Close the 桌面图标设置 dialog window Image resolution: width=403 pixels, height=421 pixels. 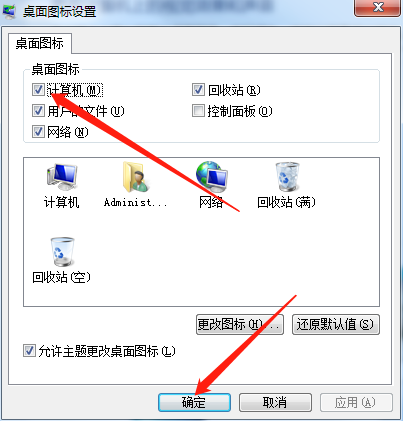[377, 7]
